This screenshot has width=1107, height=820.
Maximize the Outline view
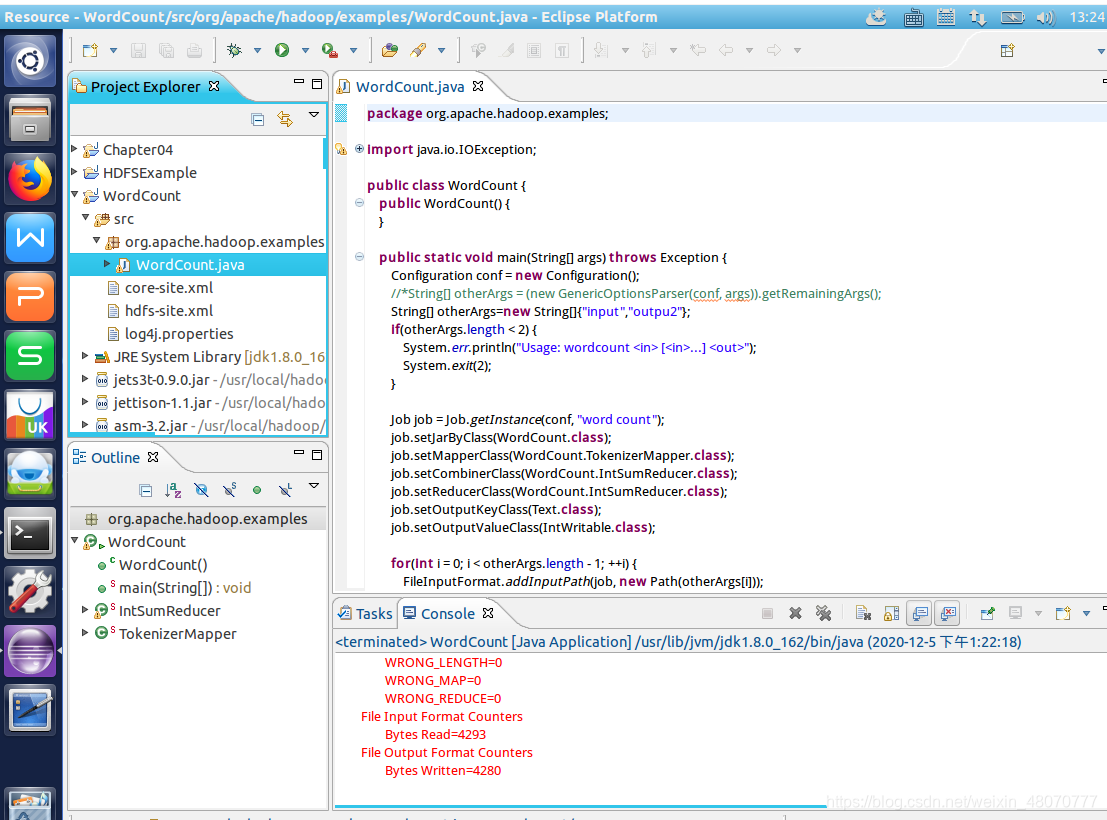click(317, 454)
